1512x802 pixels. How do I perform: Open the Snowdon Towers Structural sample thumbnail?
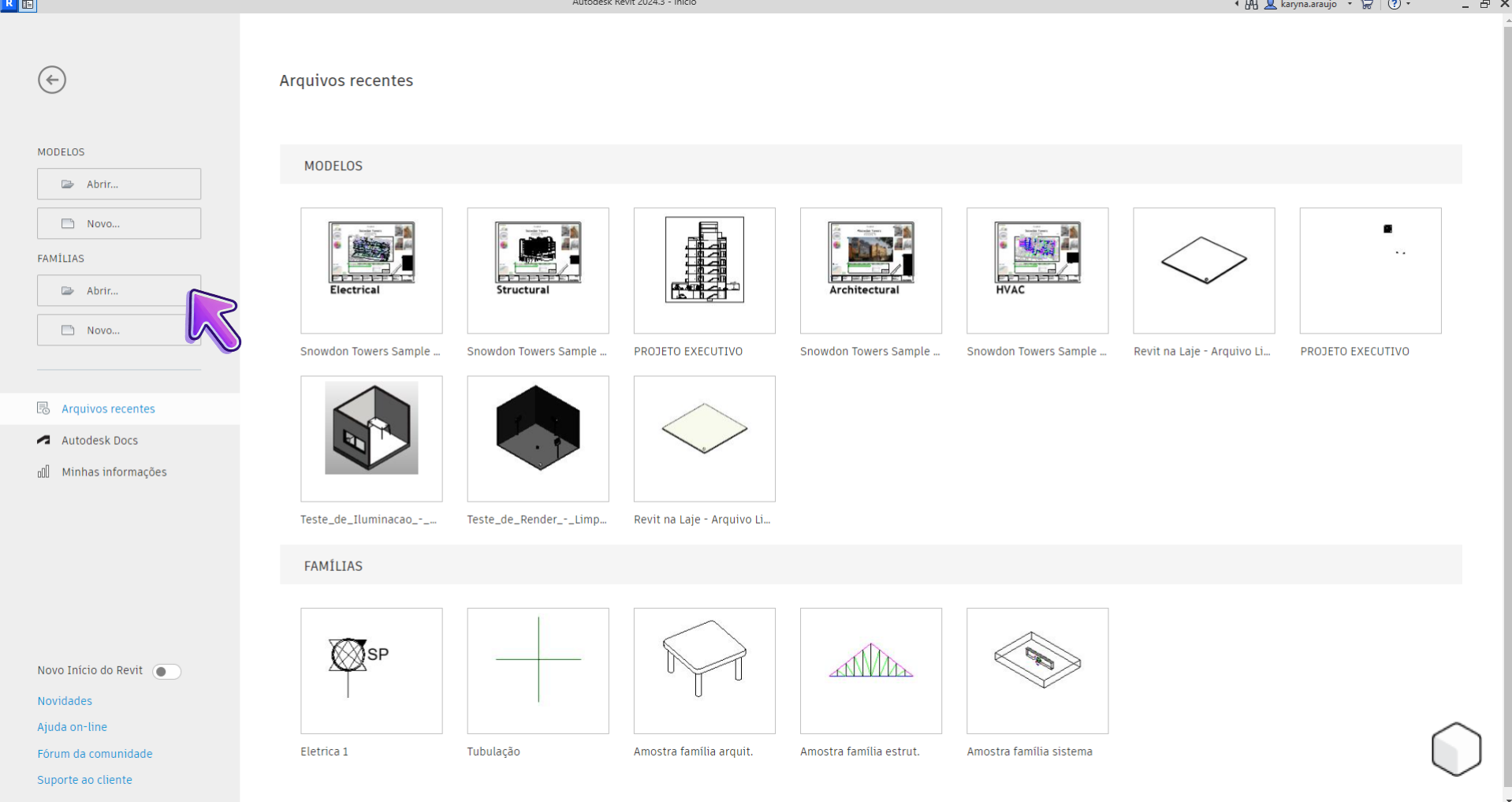(538, 270)
